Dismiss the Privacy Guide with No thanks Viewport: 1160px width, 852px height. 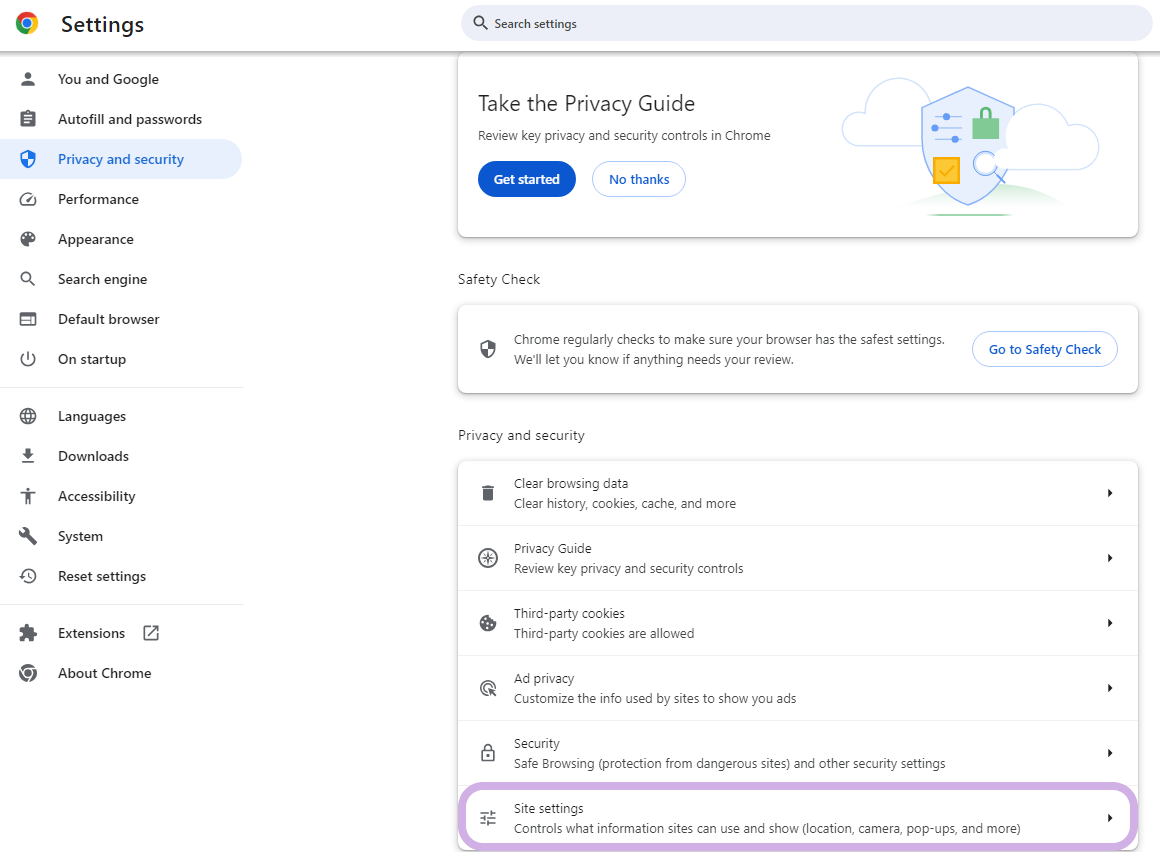(x=638, y=179)
